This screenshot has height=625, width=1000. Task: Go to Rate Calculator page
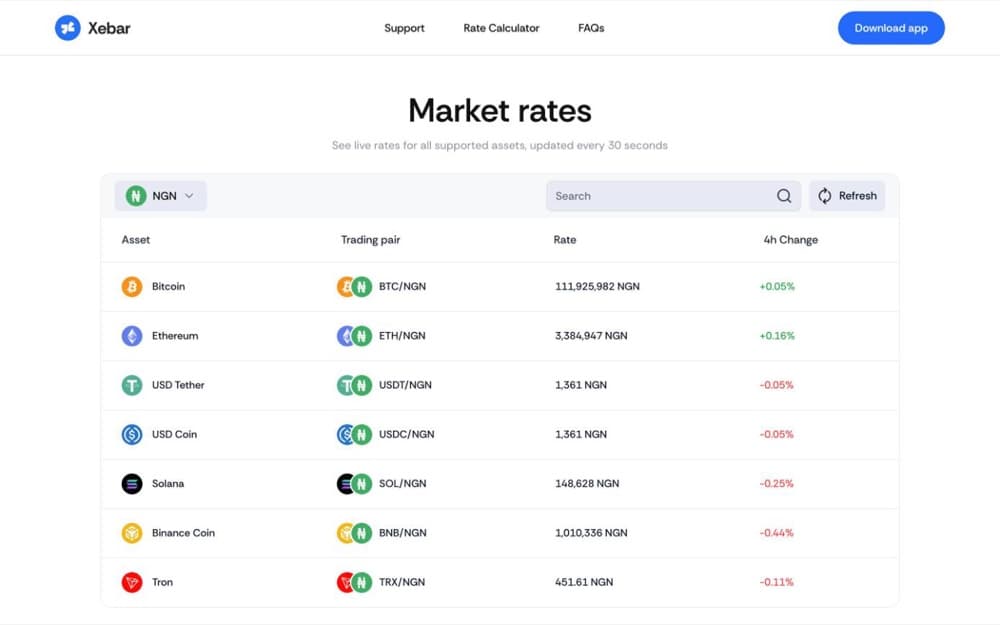(x=501, y=28)
